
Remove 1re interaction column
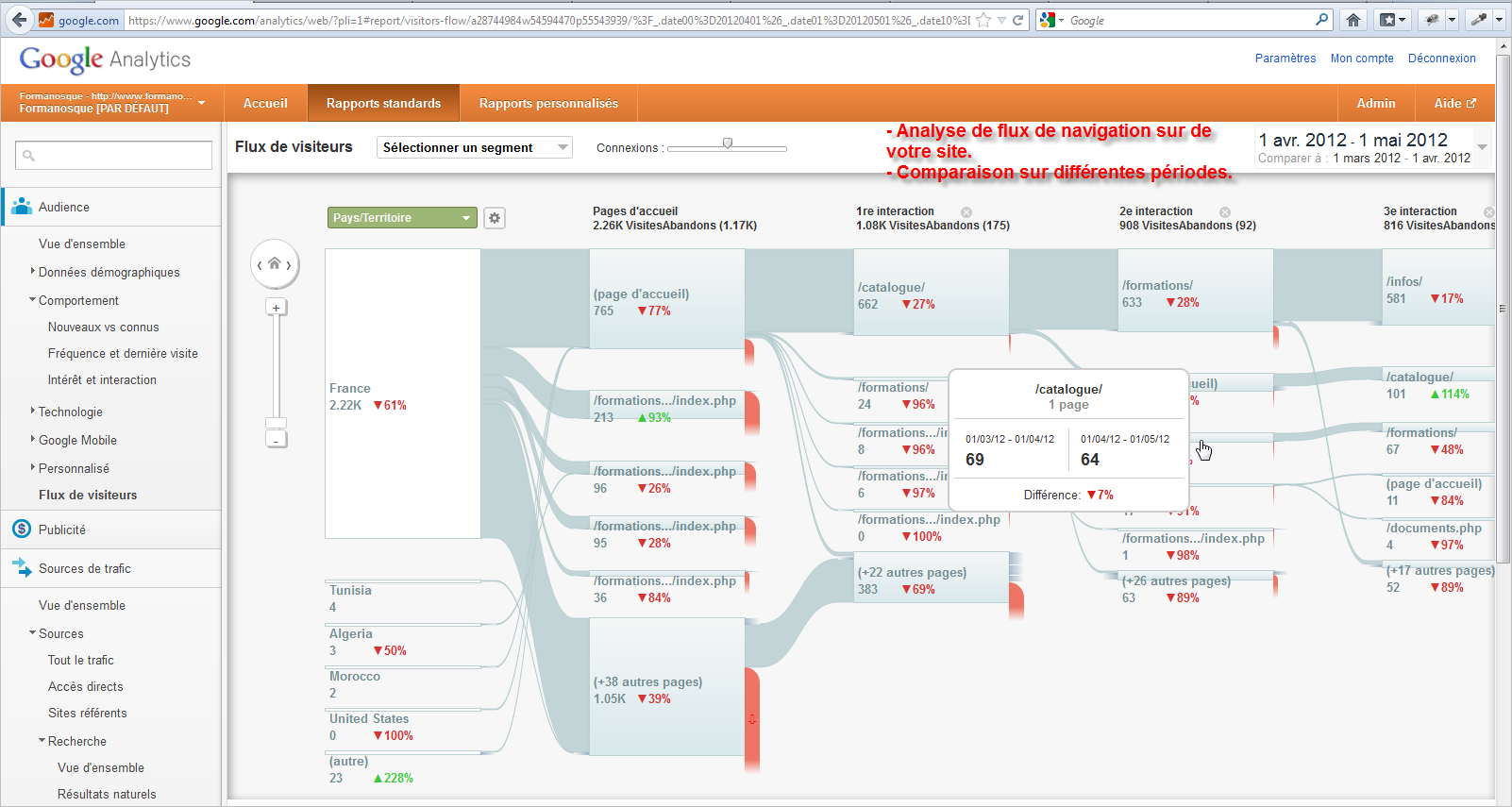click(x=966, y=212)
